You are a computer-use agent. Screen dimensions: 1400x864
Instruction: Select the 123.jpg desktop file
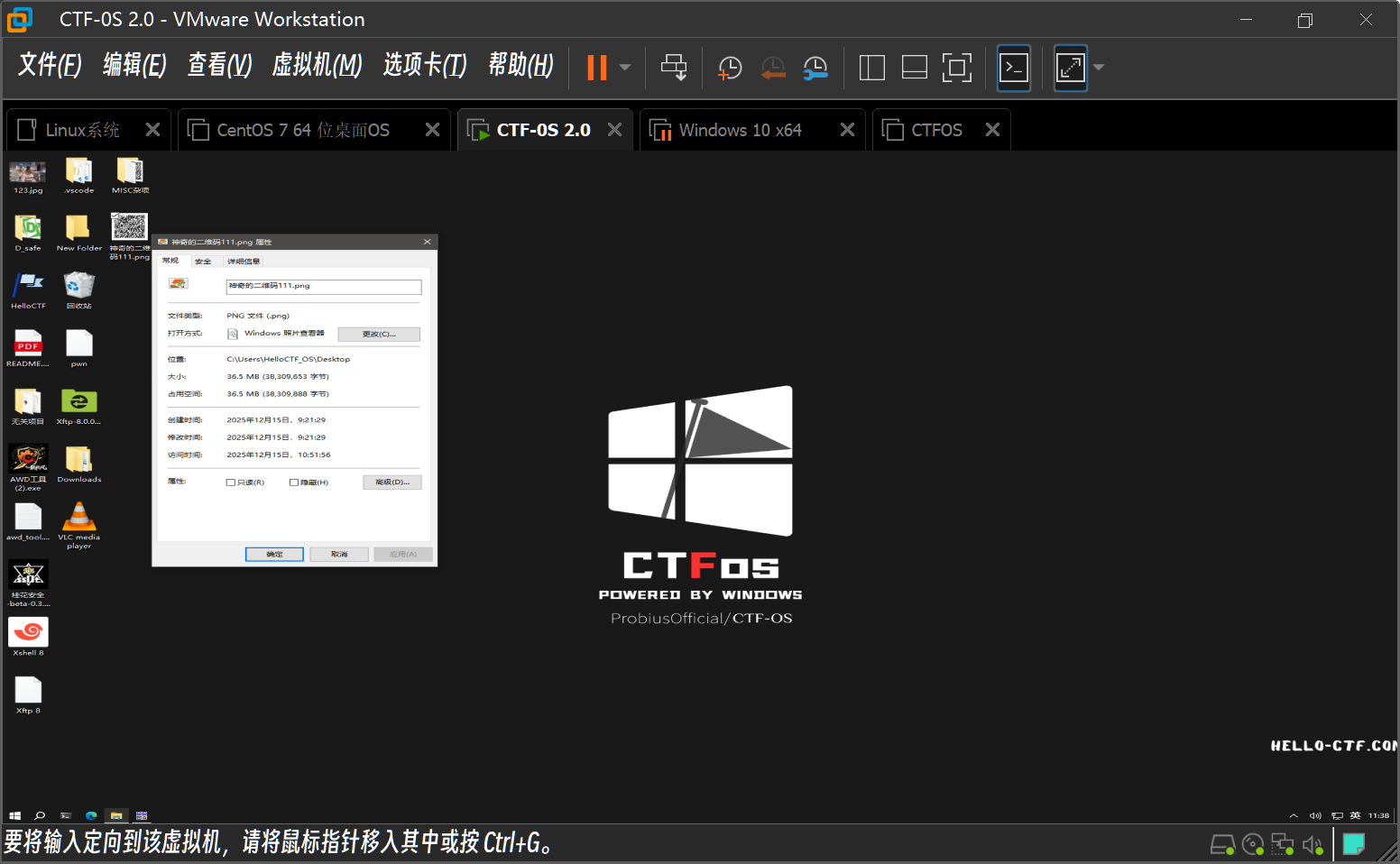[x=28, y=177]
